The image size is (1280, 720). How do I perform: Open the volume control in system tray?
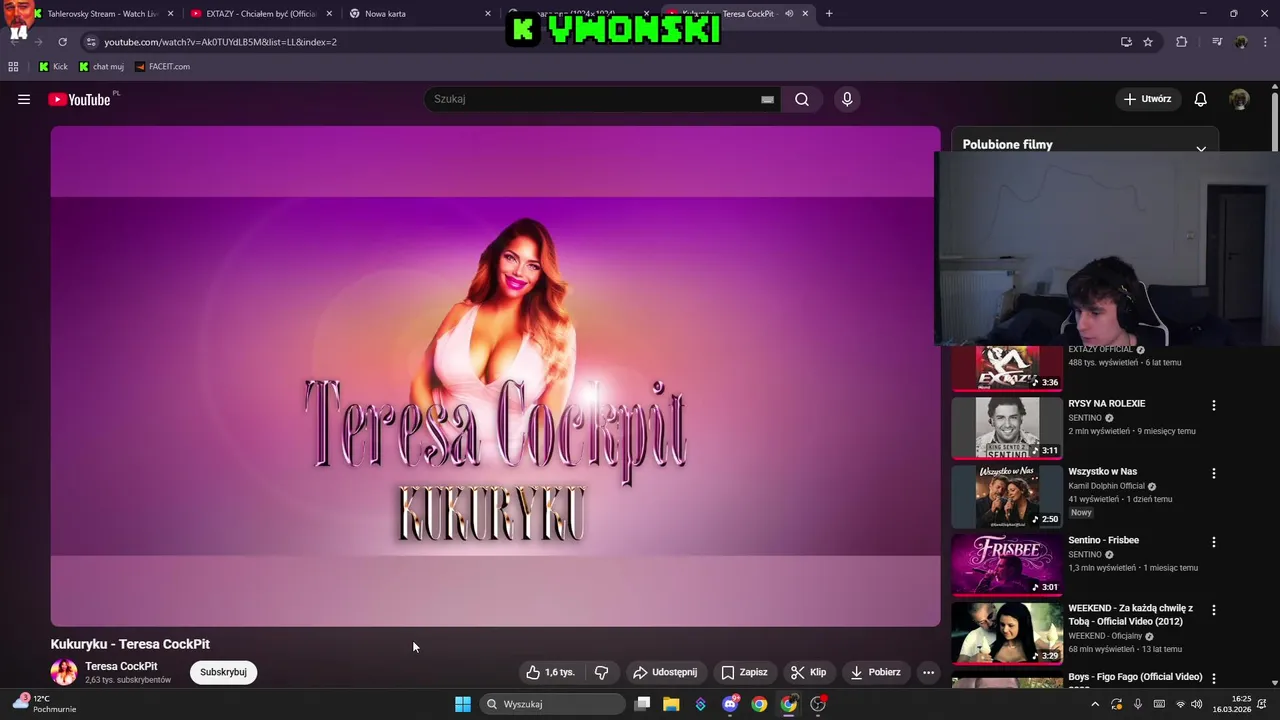click(x=1197, y=704)
